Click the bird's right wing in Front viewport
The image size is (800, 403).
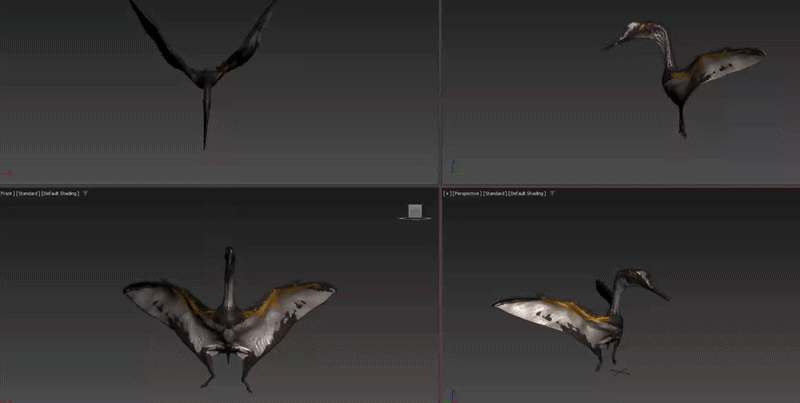click(295, 305)
